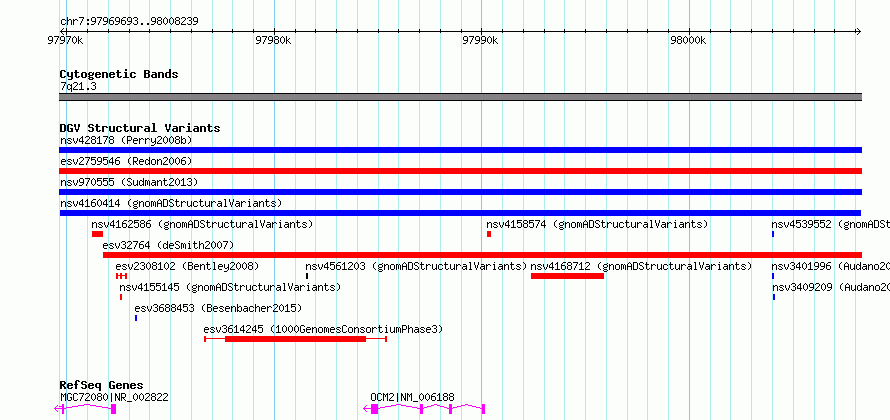Image resolution: width=890 pixels, height=420 pixels.
Task: Click the "DGV Structural Variants" track title
Action: coord(140,128)
